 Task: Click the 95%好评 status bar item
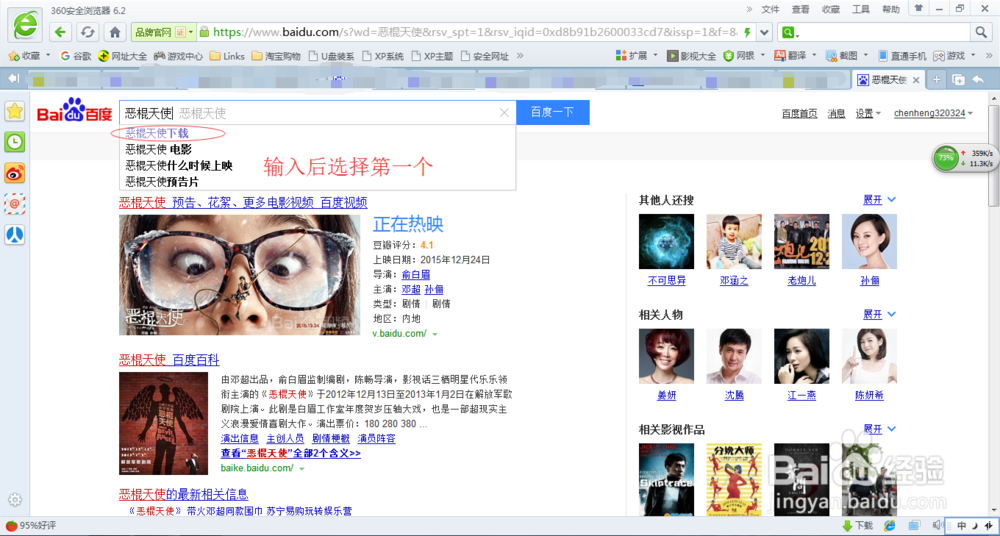point(31,526)
